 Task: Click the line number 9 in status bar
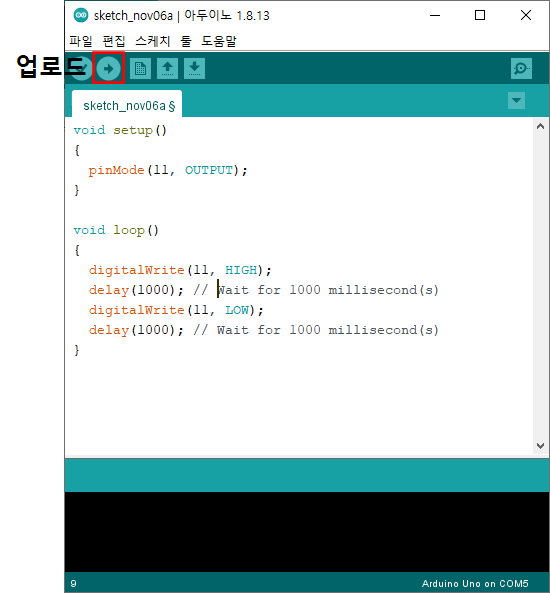point(73,584)
